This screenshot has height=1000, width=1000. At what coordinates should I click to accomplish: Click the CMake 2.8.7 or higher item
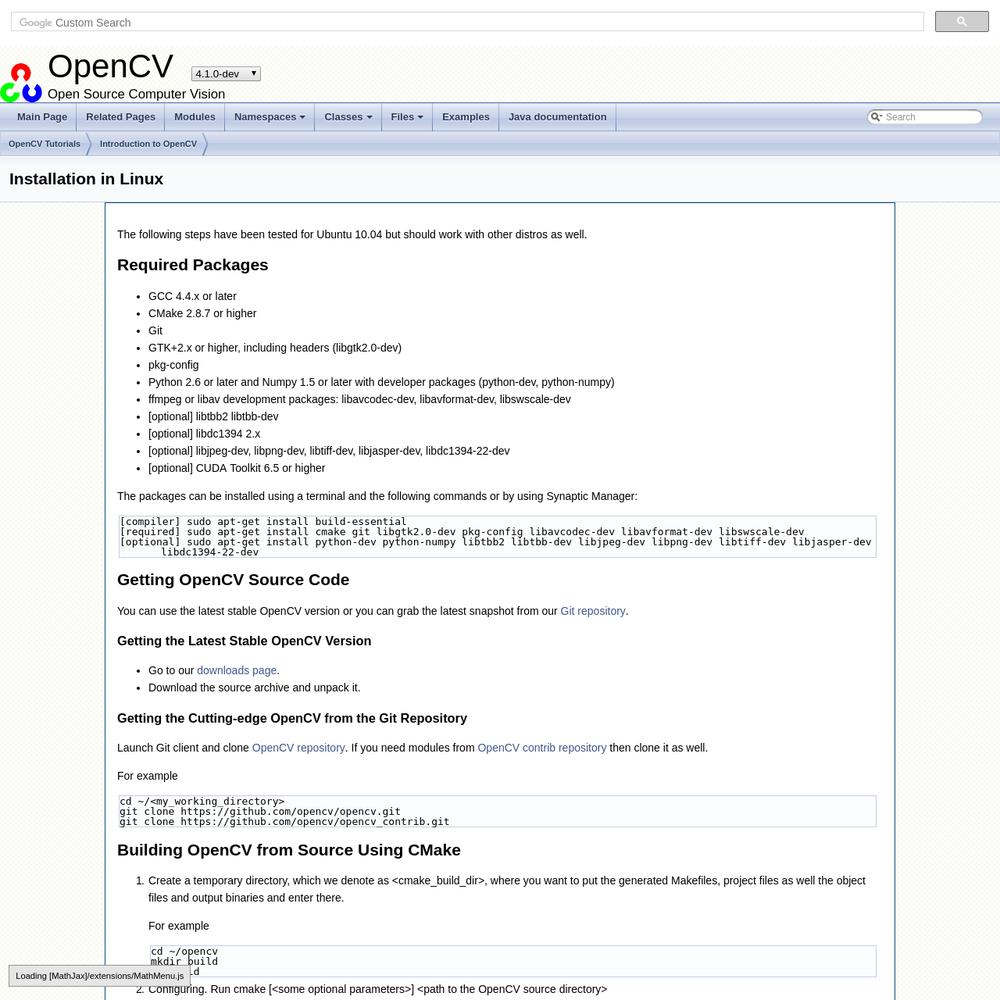pos(202,313)
